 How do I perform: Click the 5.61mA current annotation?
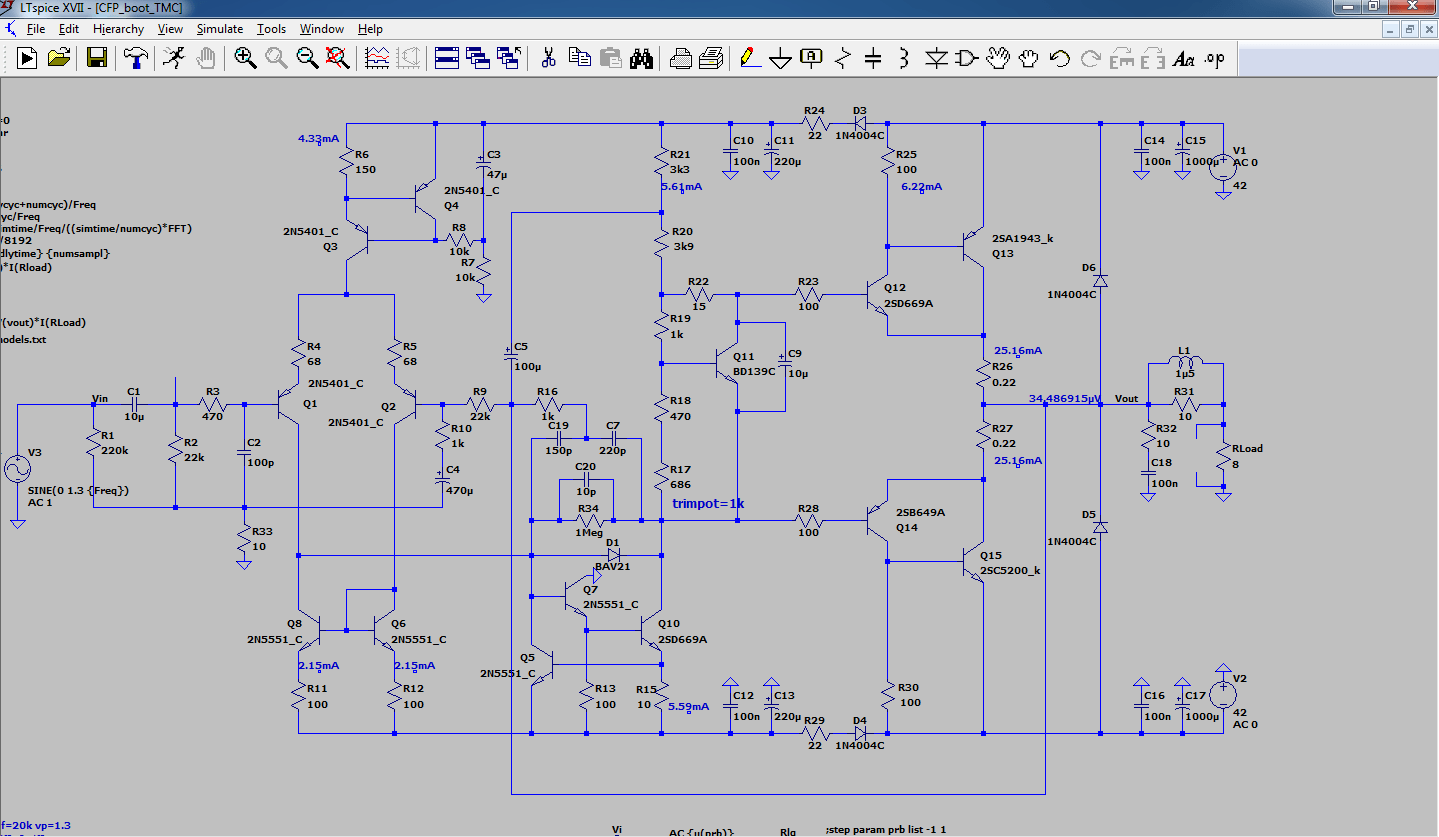coord(681,186)
